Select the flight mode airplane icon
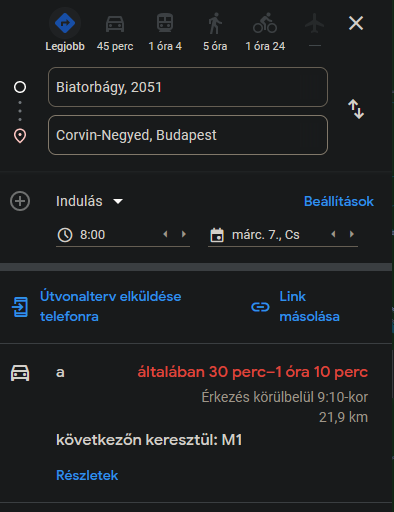Viewport: 394px width, 512px height. coord(314,24)
